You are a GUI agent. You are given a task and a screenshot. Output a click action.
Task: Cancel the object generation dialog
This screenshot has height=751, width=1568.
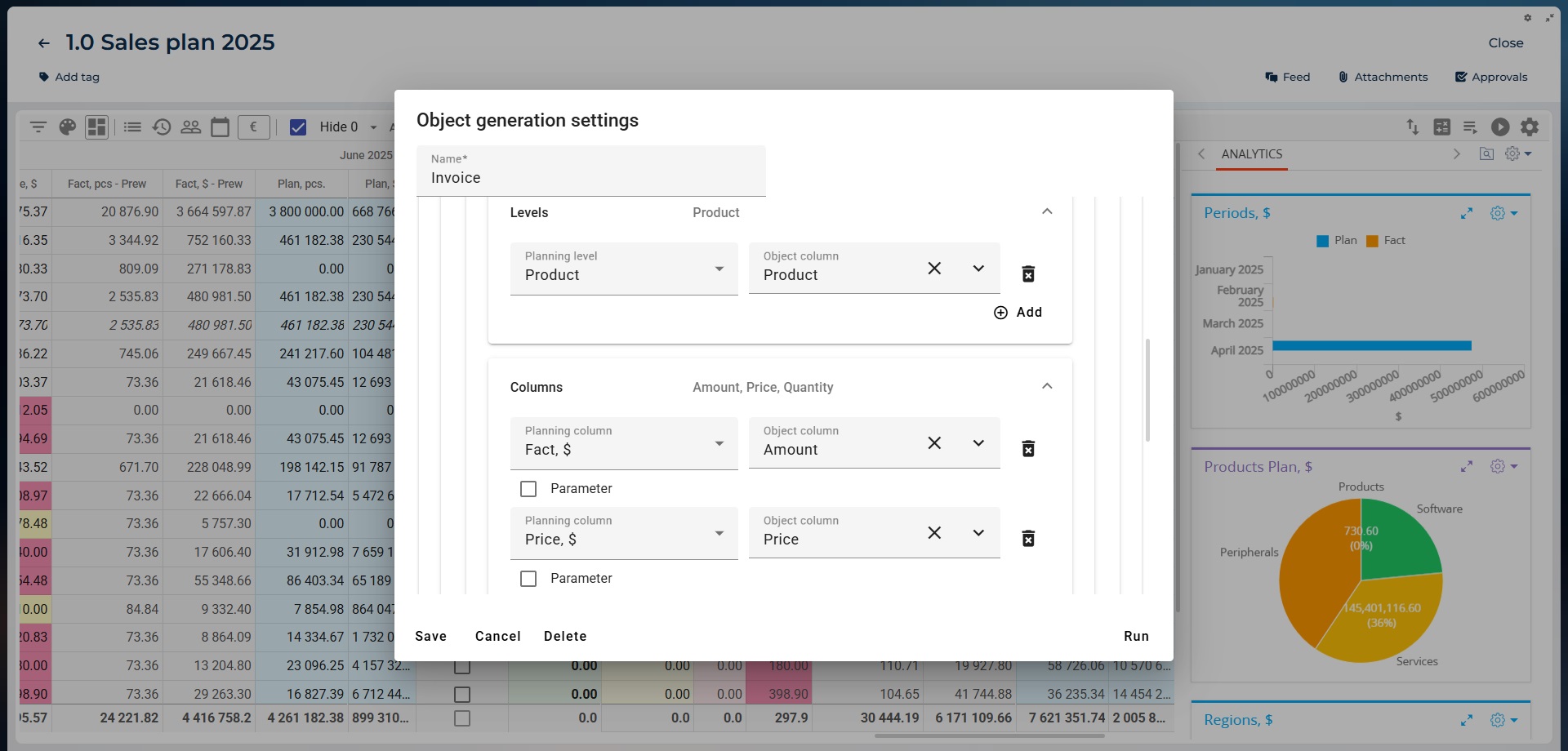(x=498, y=636)
